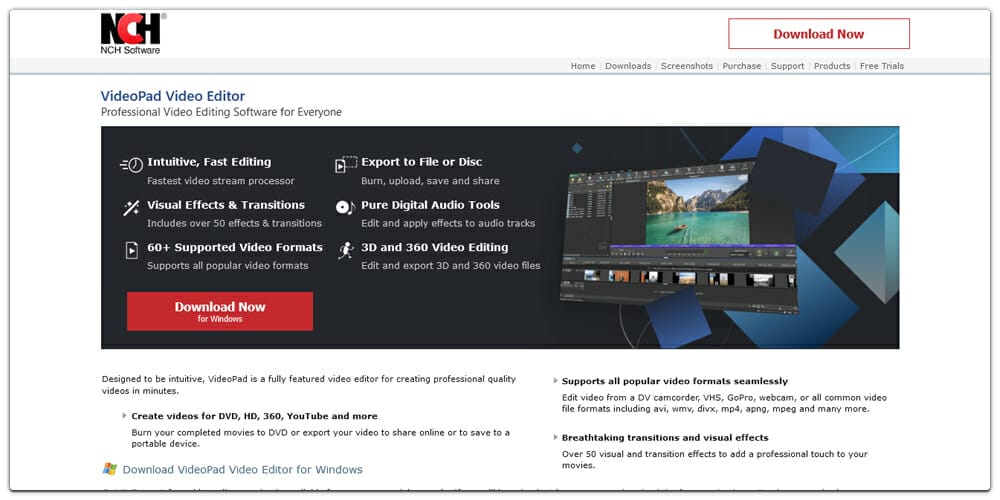Image resolution: width=1000 pixels, height=500 pixels.
Task: Click the Pure Digital Audio Tools disc icon
Action: 345,207
